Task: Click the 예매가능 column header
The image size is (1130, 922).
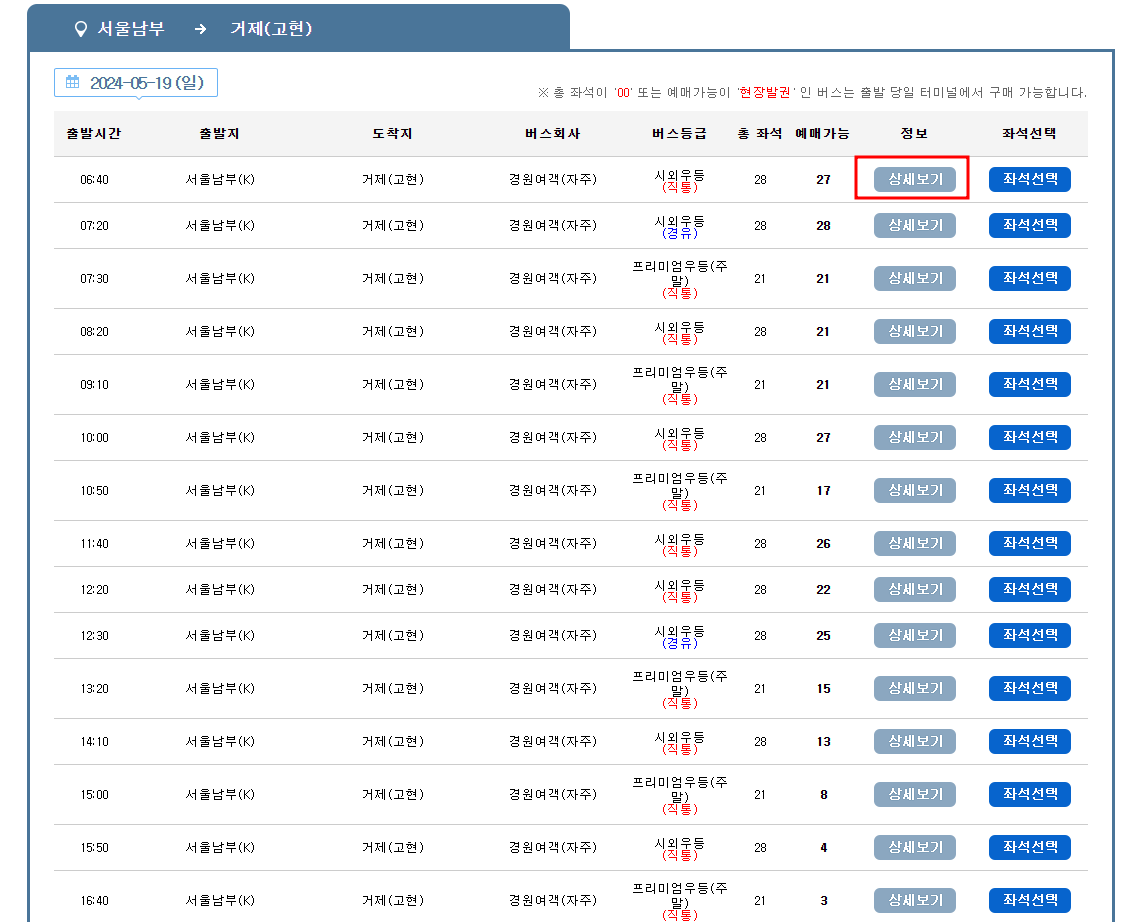Action: (x=822, y=133)
